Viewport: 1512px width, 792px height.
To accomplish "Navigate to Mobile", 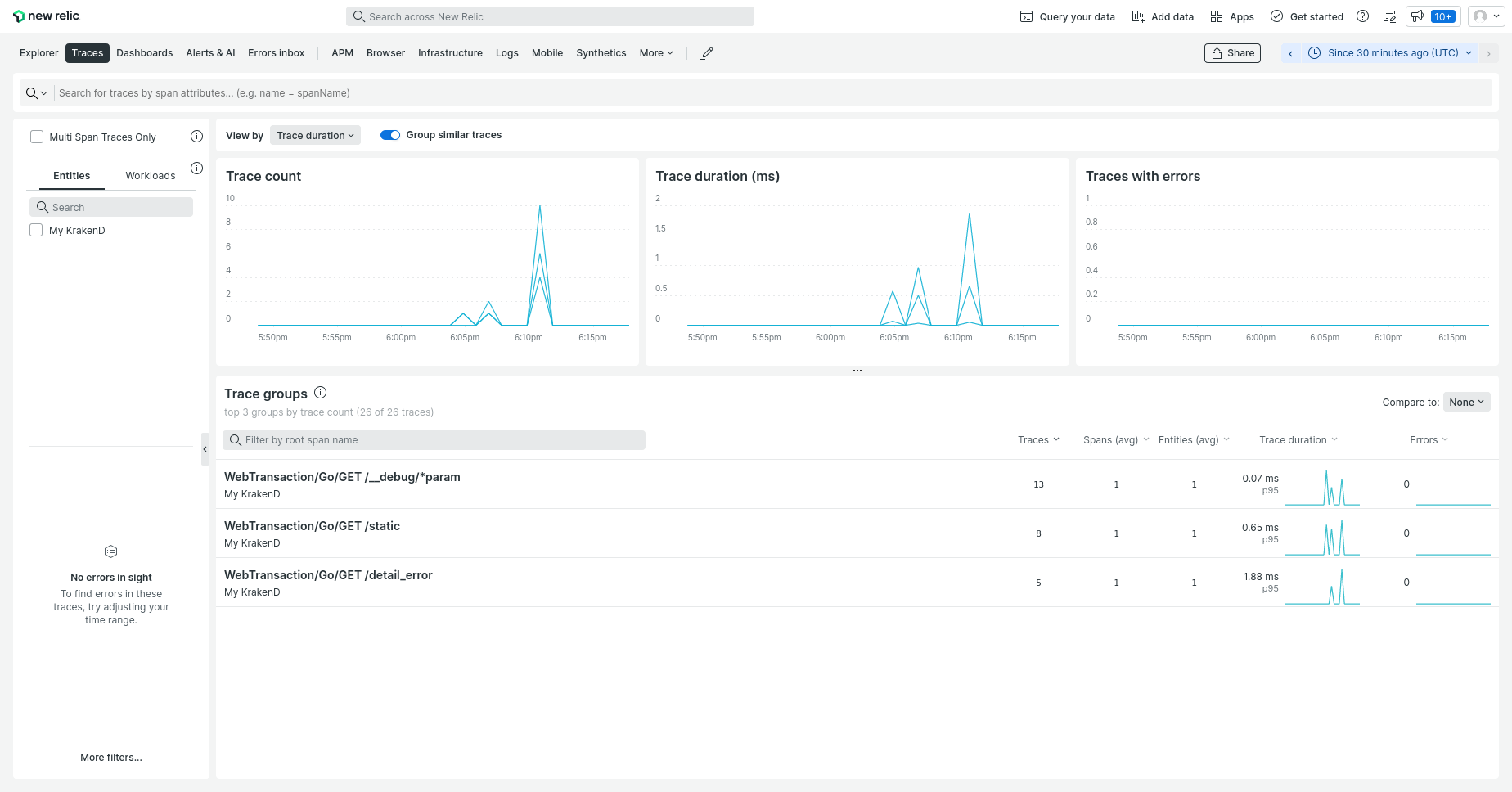I will tap(547, 53).
